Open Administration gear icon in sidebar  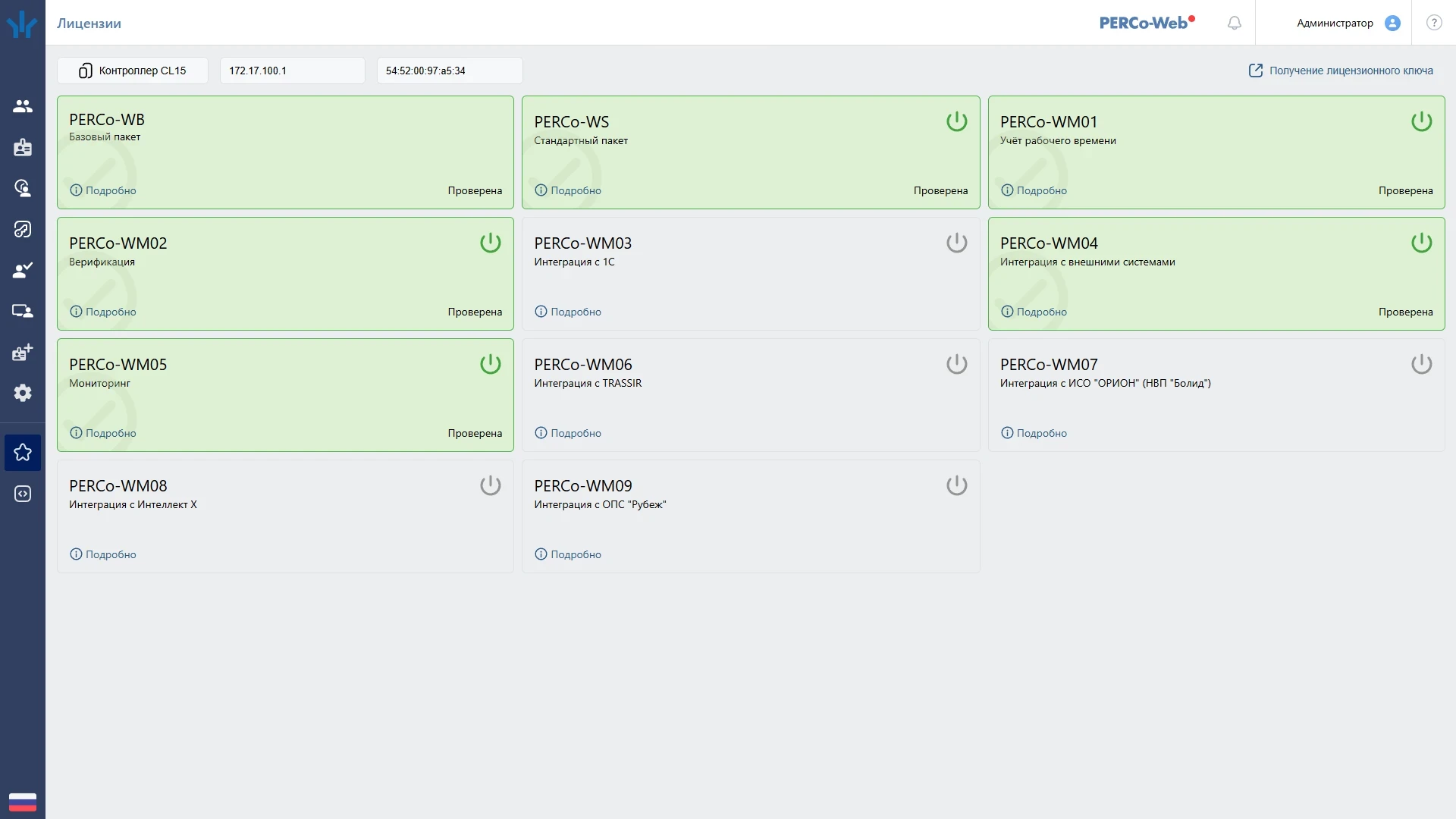pos(23,393)
